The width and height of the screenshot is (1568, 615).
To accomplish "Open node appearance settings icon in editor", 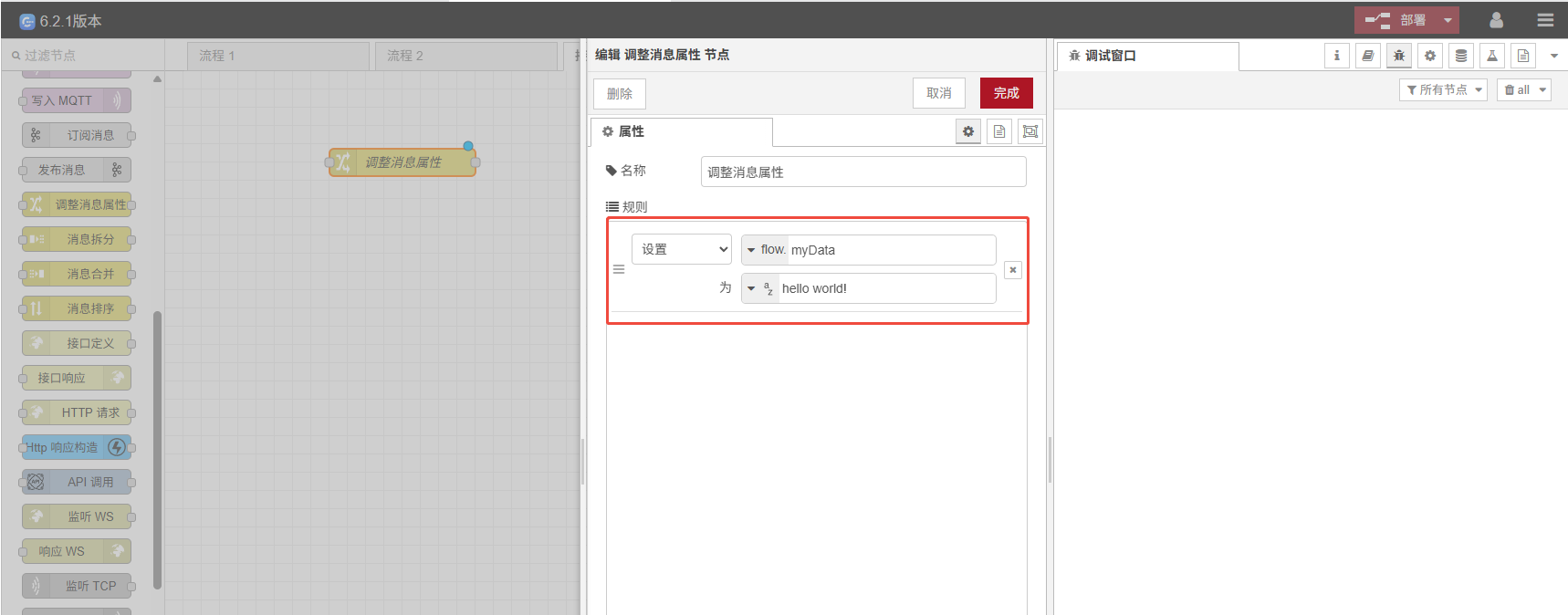I will click(x=1030, y=131).
